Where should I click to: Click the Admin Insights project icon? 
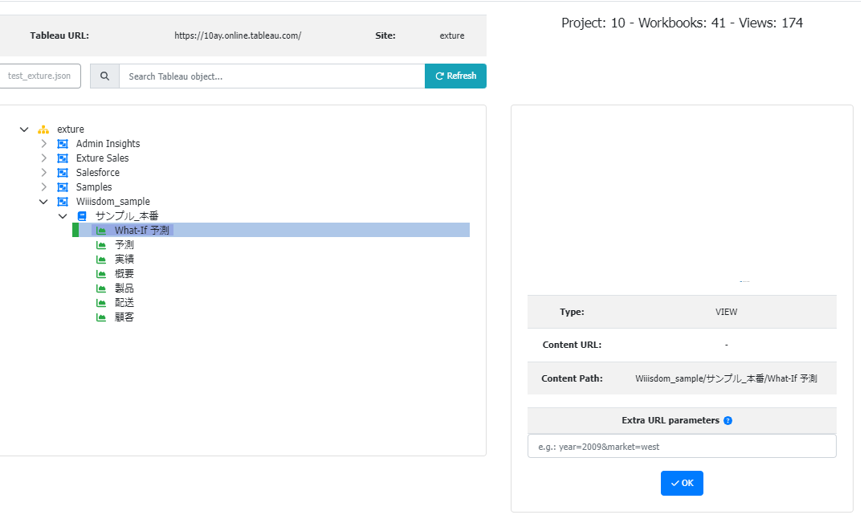tap(63, 144)
